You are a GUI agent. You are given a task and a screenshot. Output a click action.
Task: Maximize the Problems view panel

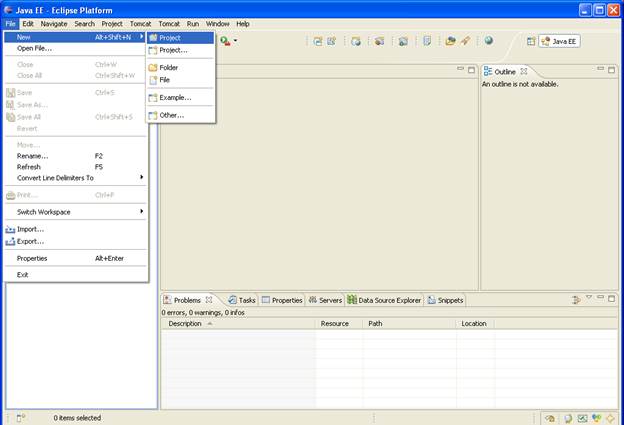(611, 298)
